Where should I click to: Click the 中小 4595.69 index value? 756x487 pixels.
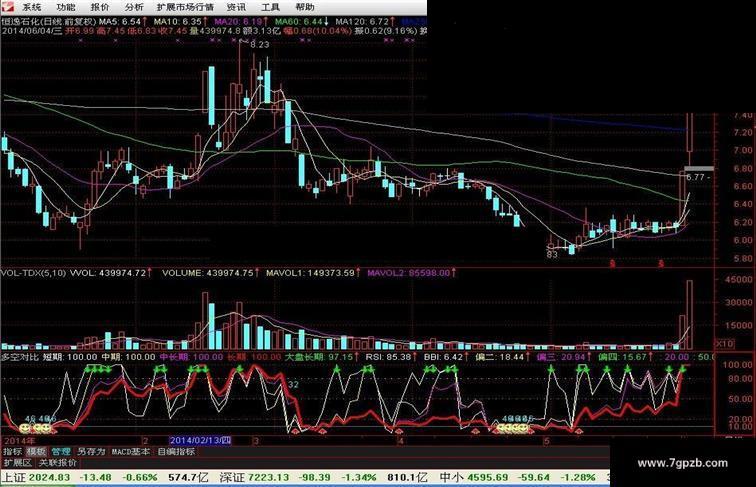coord(473,478)
